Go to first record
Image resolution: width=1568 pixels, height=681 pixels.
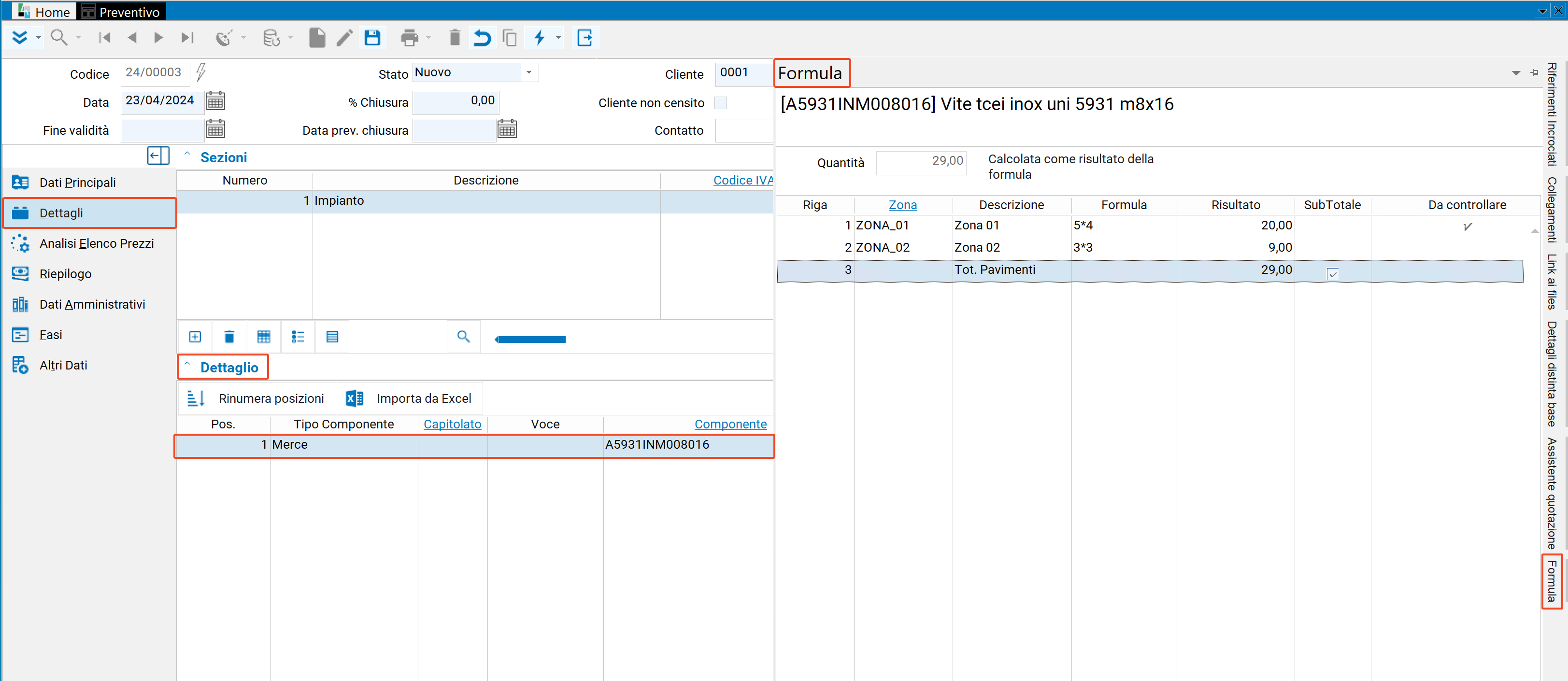click(x=105, y=38)
